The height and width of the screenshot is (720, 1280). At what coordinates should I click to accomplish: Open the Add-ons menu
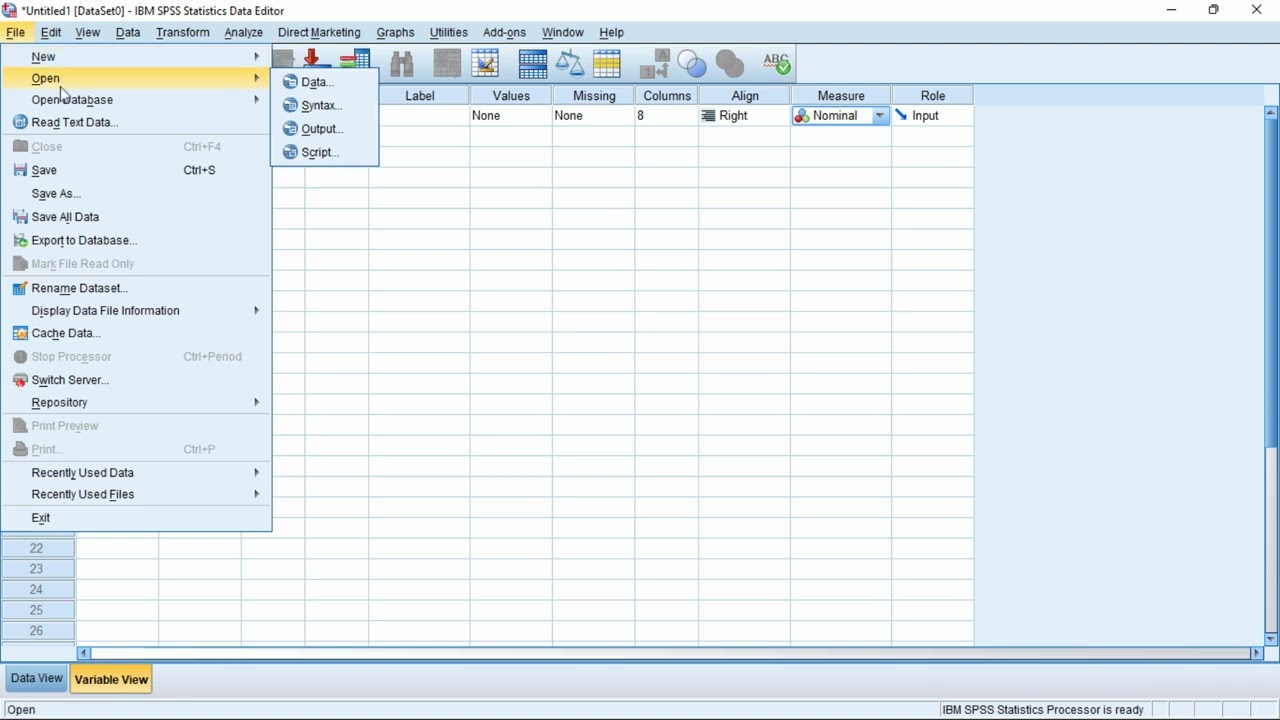pyautogui.click(x=504, y=32)
